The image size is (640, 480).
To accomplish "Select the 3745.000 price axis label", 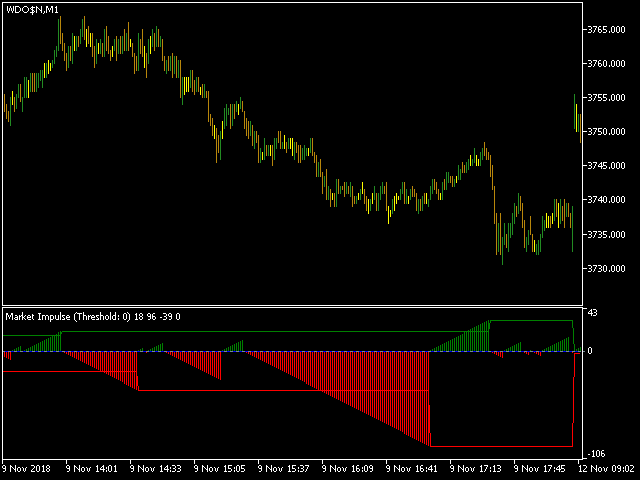I will 606,166.
